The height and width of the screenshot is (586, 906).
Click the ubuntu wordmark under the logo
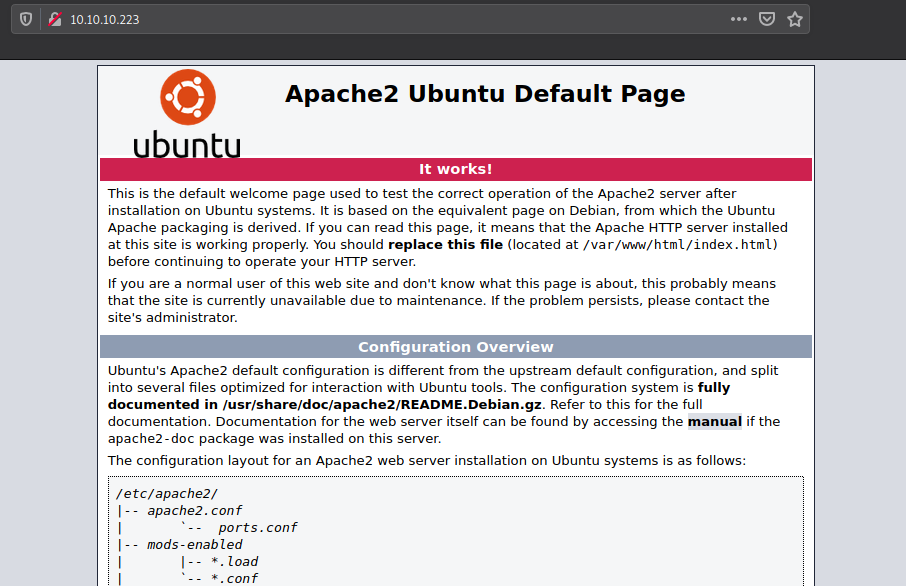(187, 144)
